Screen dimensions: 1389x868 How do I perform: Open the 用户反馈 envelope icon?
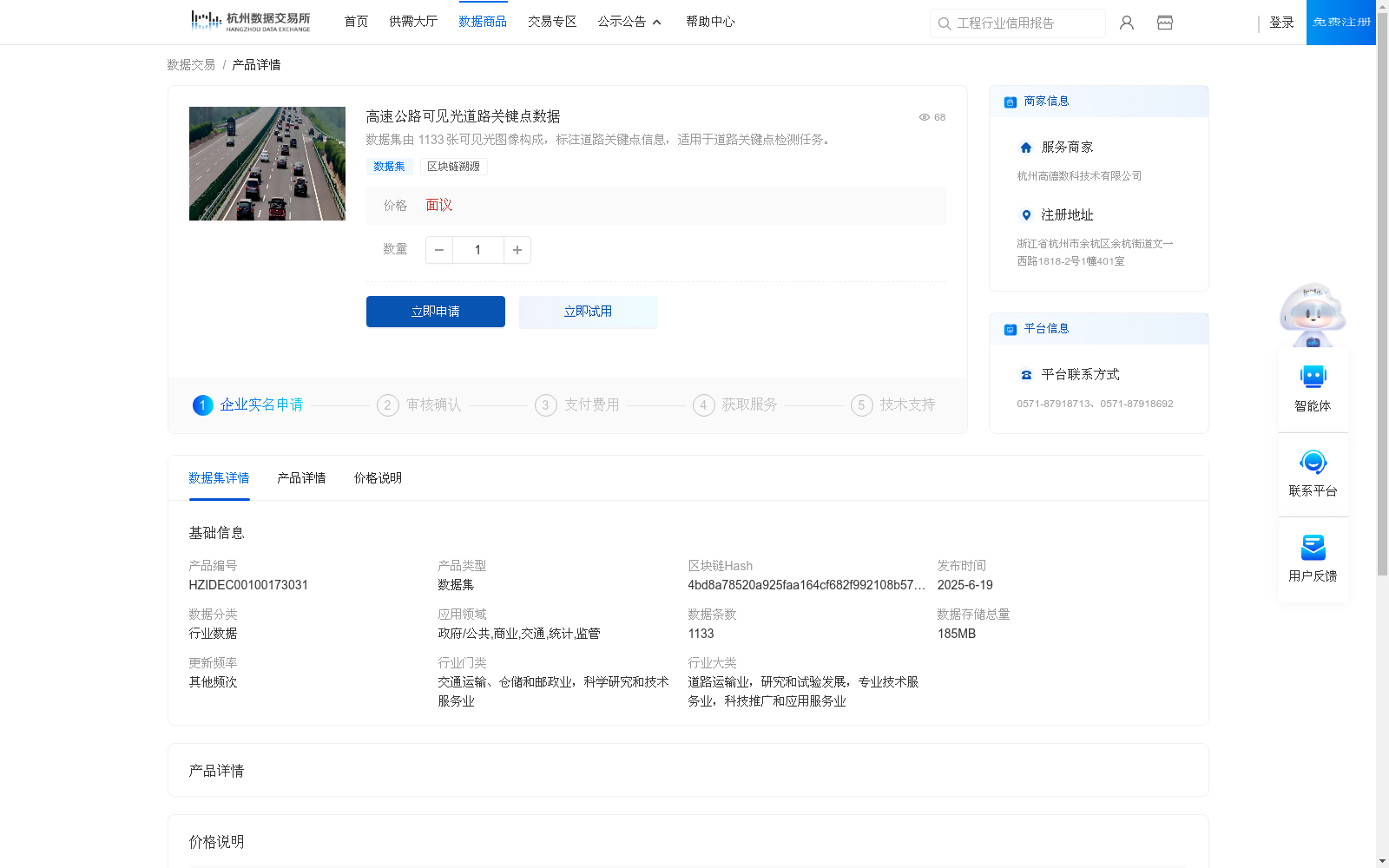[x=1313, y=547]
